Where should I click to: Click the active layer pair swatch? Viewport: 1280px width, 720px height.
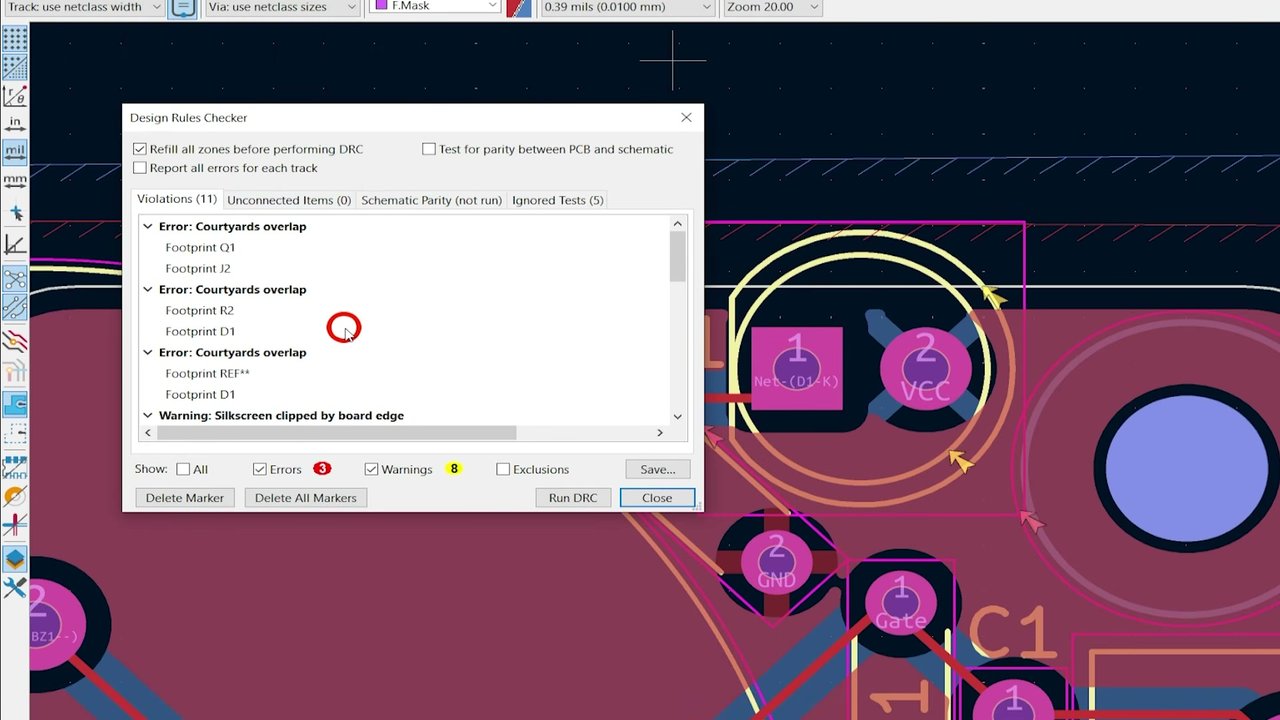(518, 8)
